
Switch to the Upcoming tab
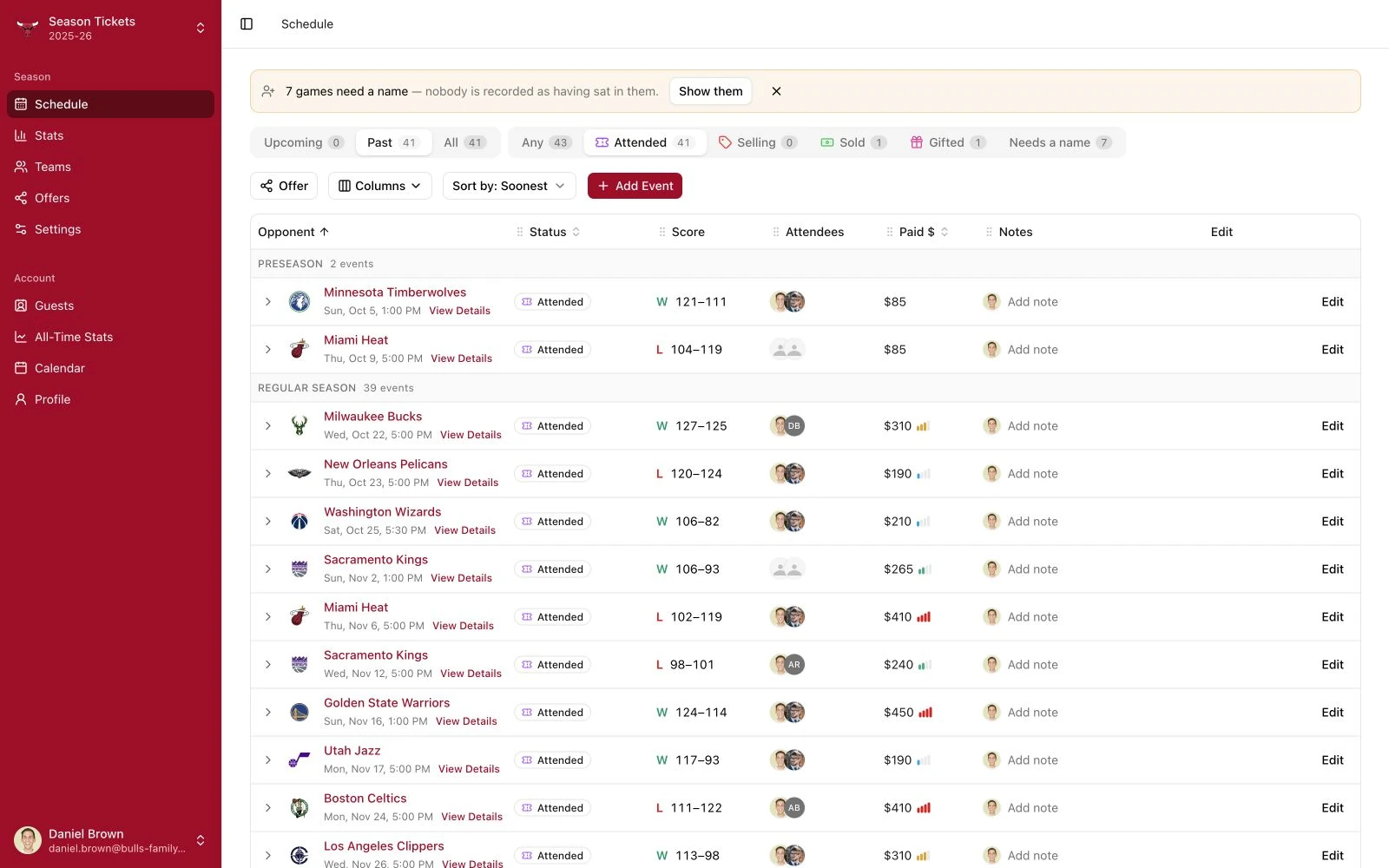(304, 142)
